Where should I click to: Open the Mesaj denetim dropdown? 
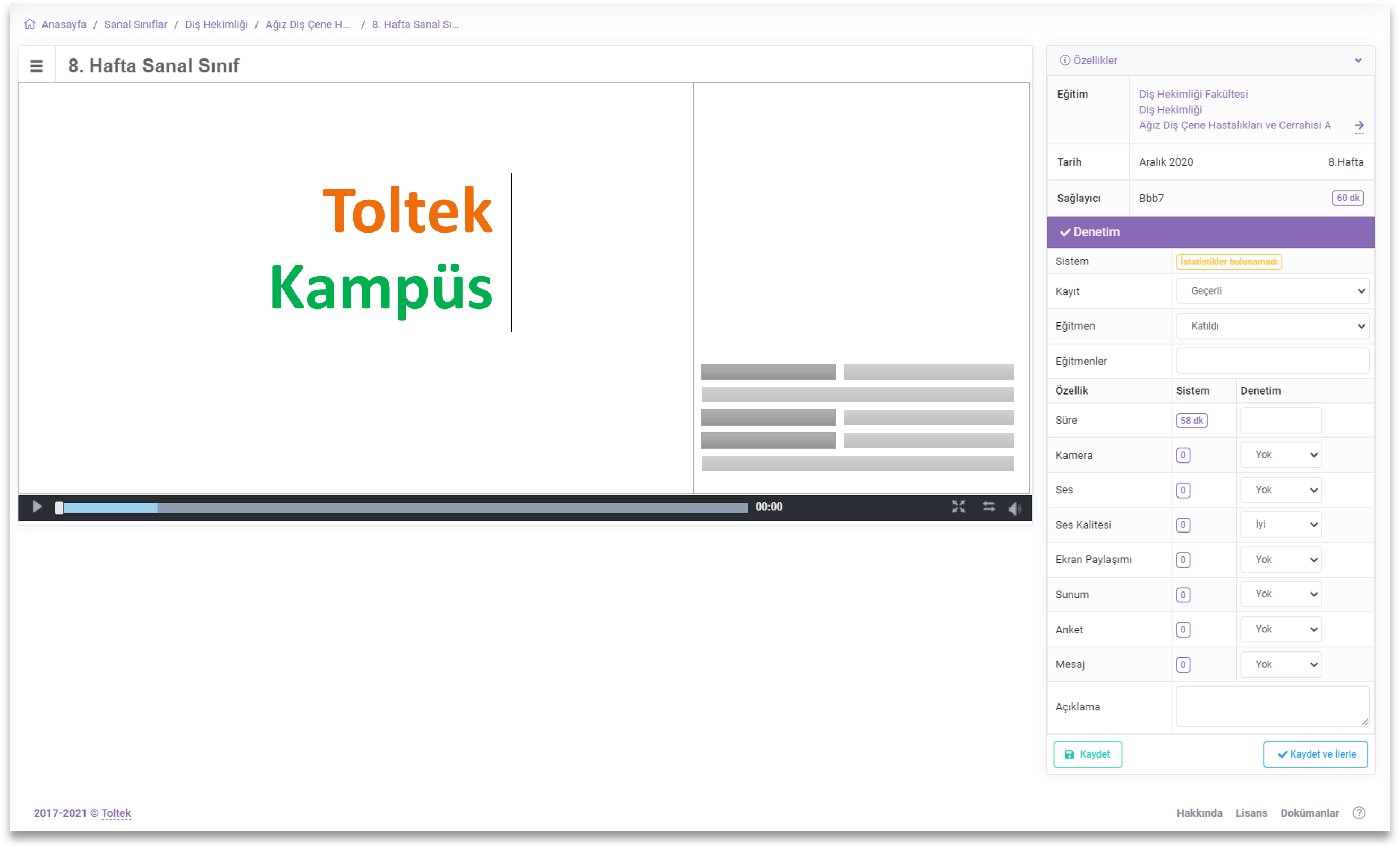click(1281, 664)
